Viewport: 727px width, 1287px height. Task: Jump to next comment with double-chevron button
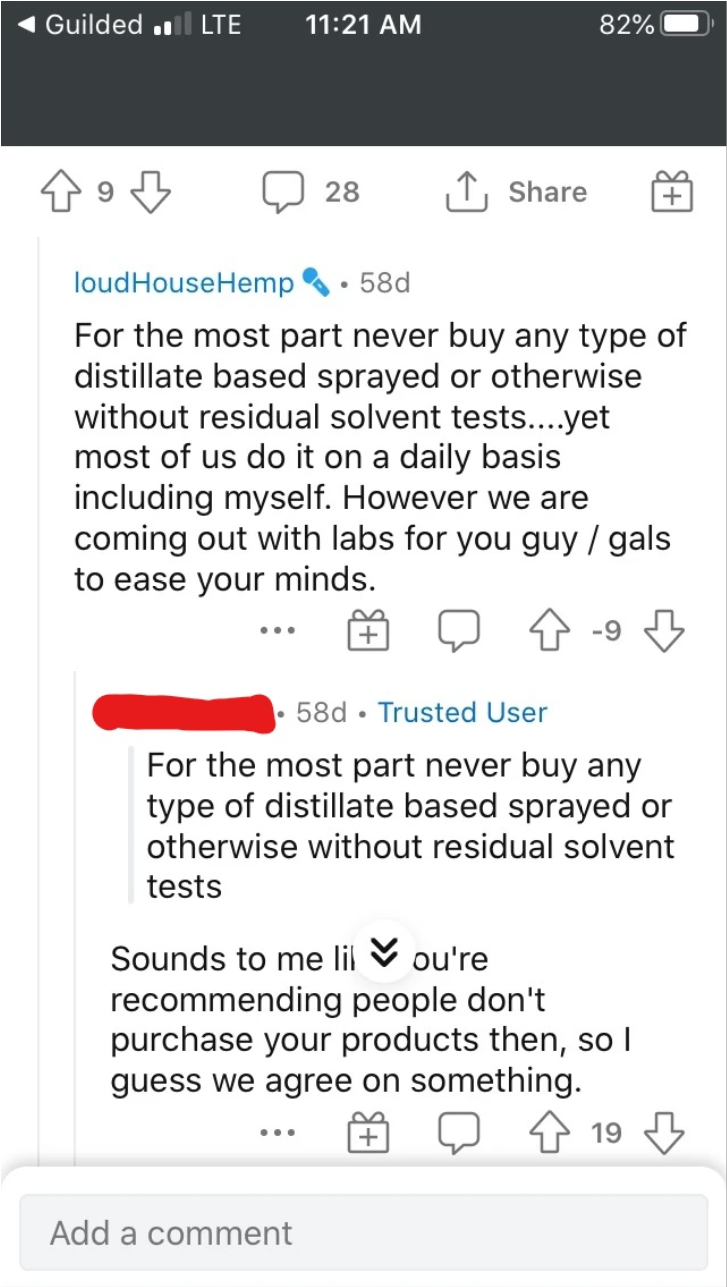coord(385,951)
